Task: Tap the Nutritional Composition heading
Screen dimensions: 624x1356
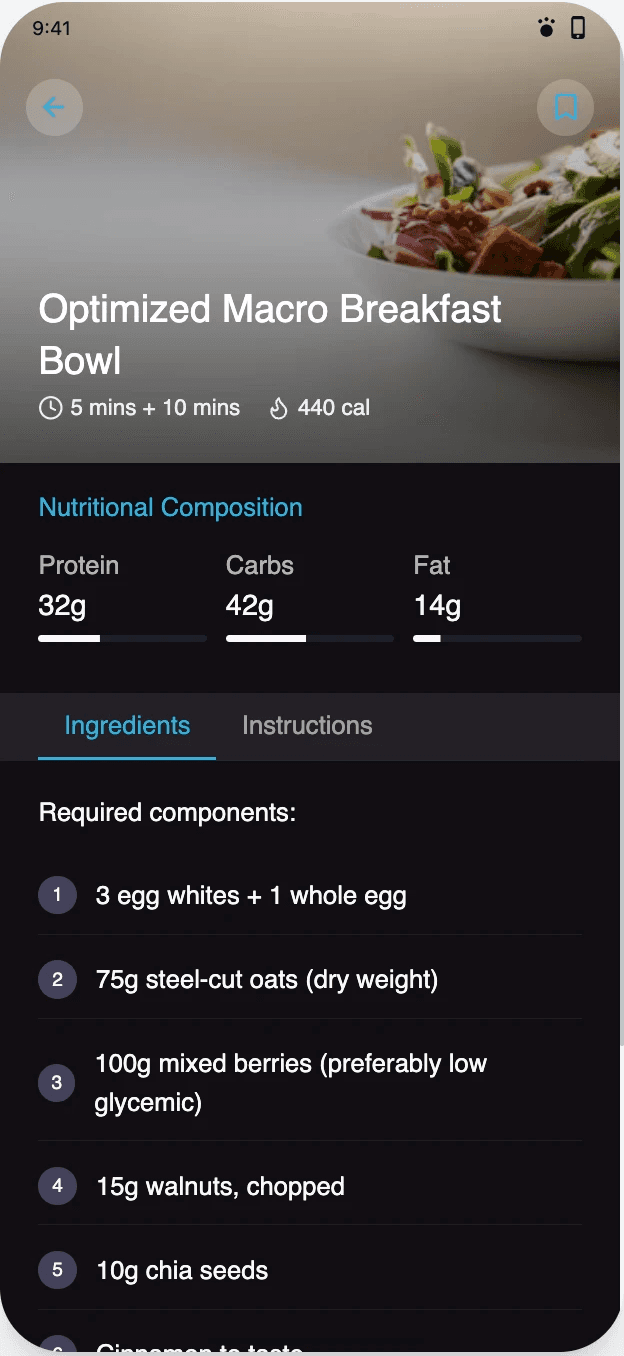Action: [x=171, y=507]
